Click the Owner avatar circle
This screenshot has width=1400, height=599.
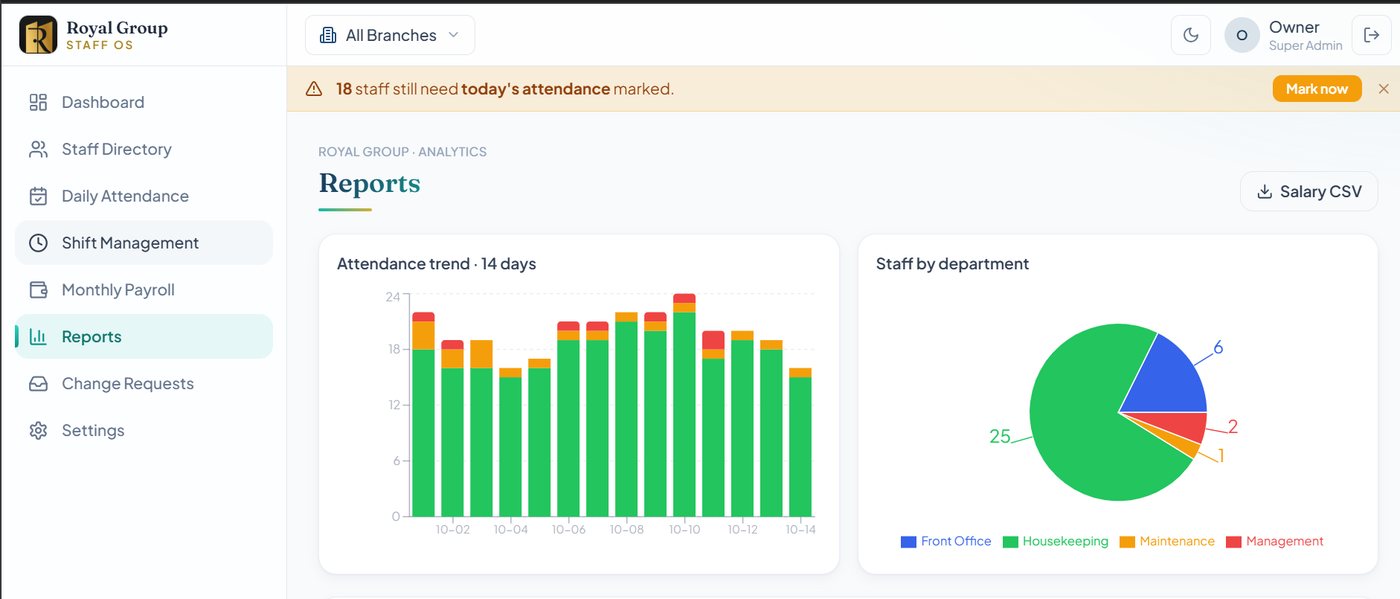[1242, 35]
